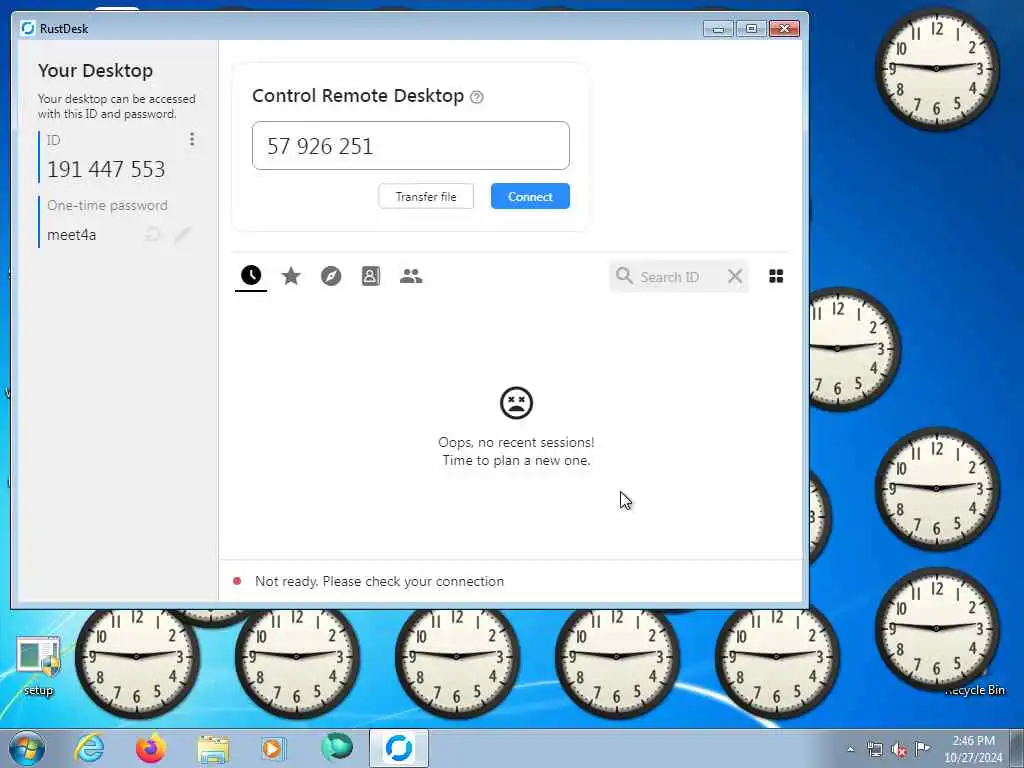This screenshot has height=768, width=1024.
Task: Click the Connect button
Action: [530, 197]
